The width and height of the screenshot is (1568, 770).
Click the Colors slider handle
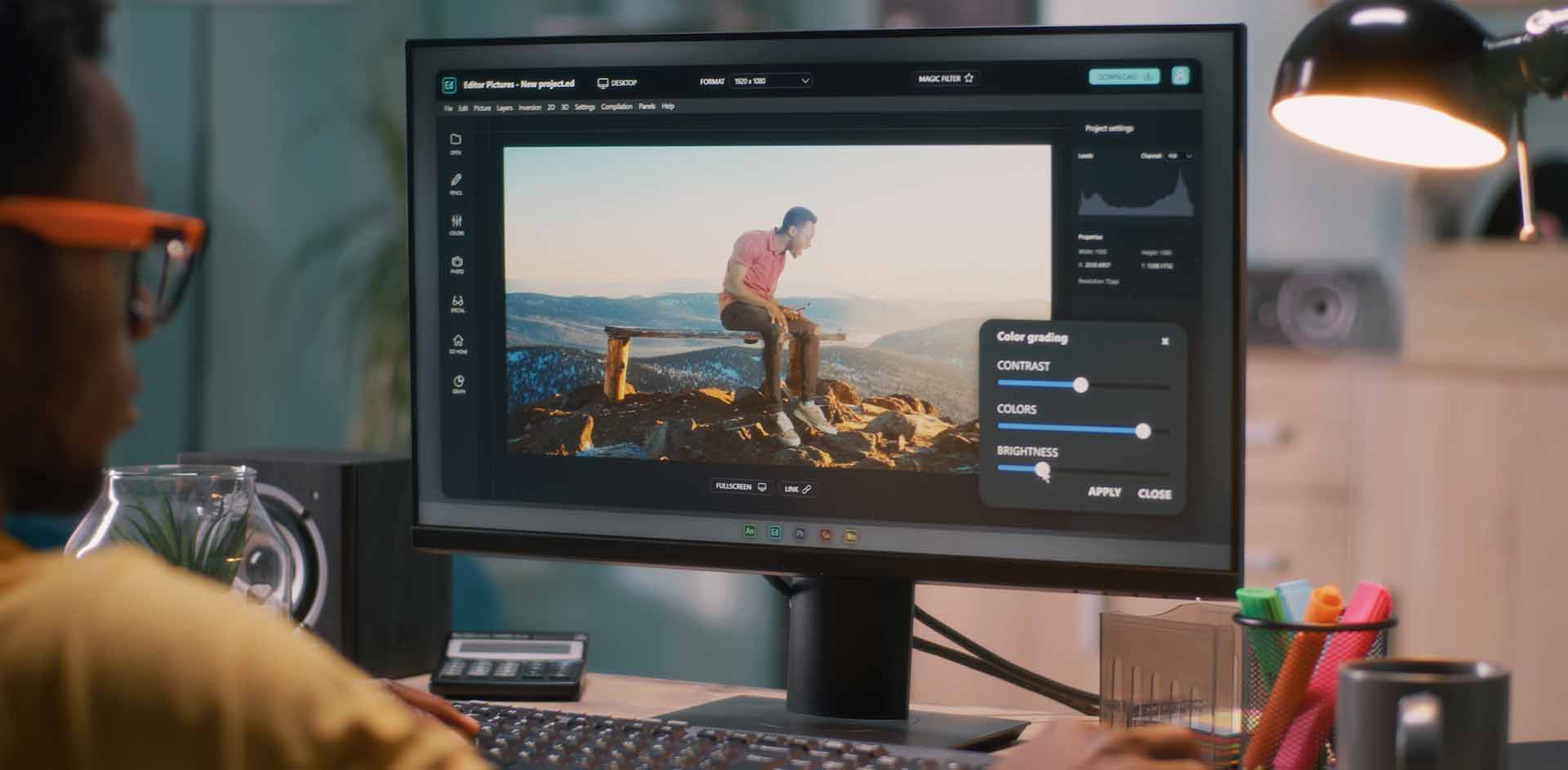click(1143, 430)
